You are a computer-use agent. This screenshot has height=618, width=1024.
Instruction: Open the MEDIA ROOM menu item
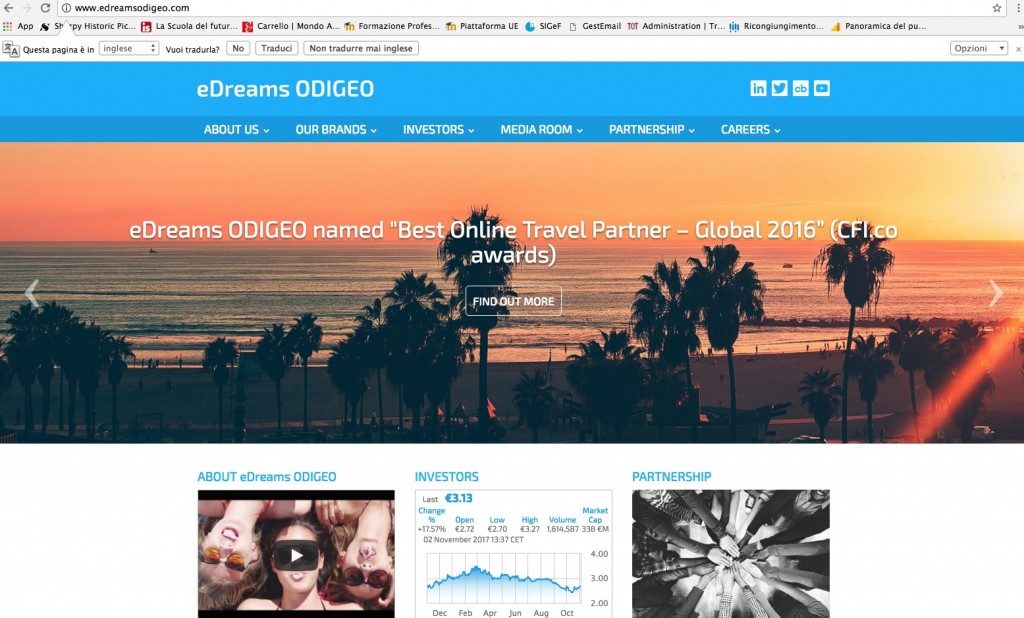[x=540, y=129]
